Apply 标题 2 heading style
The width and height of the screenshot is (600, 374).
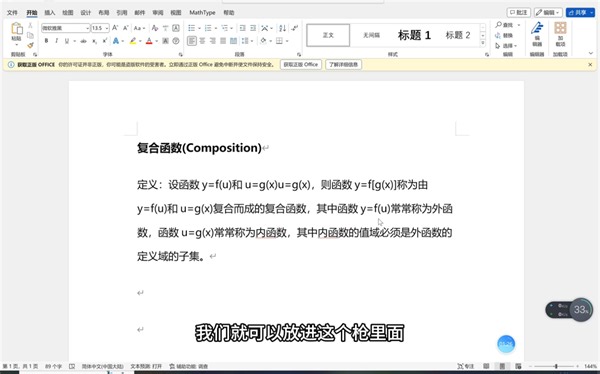pos(458,35)
